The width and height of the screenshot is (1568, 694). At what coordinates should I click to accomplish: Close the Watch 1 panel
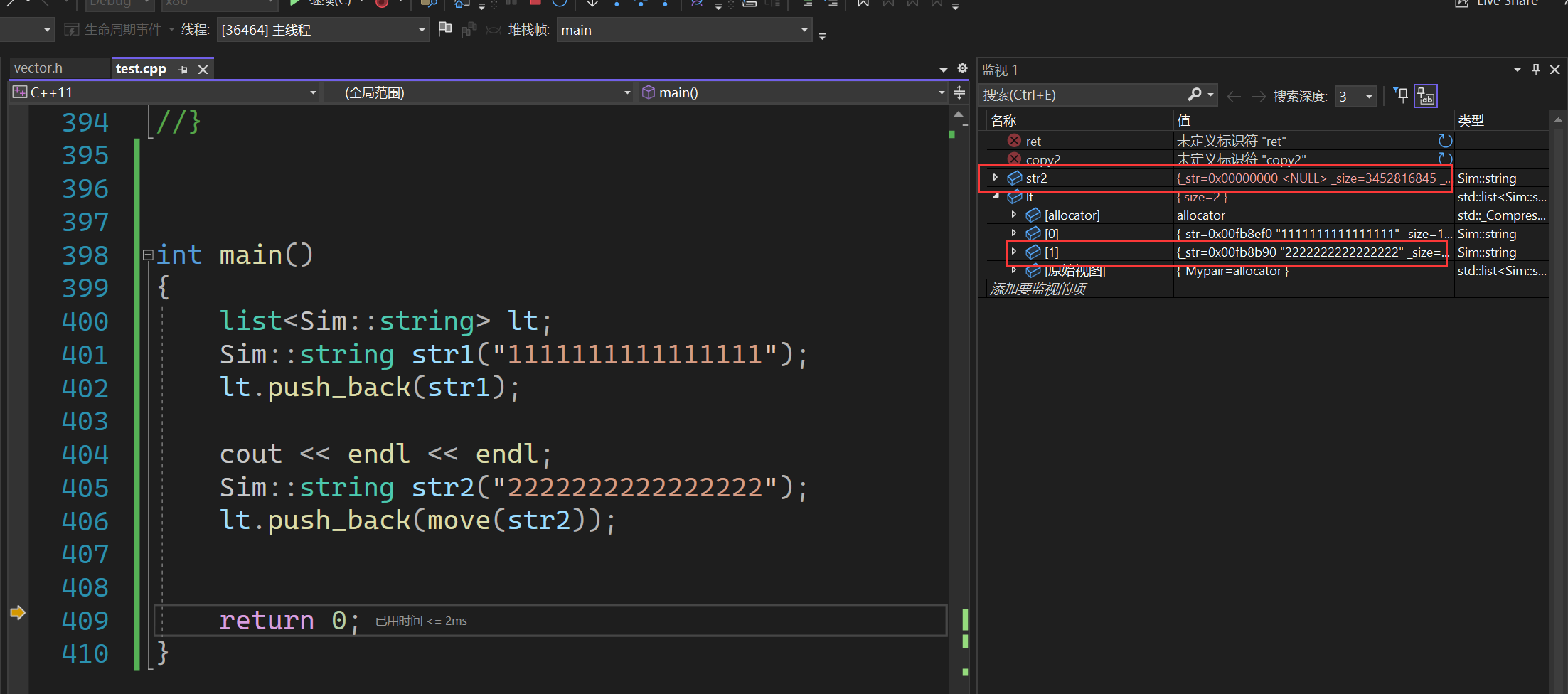point(1554,69)
